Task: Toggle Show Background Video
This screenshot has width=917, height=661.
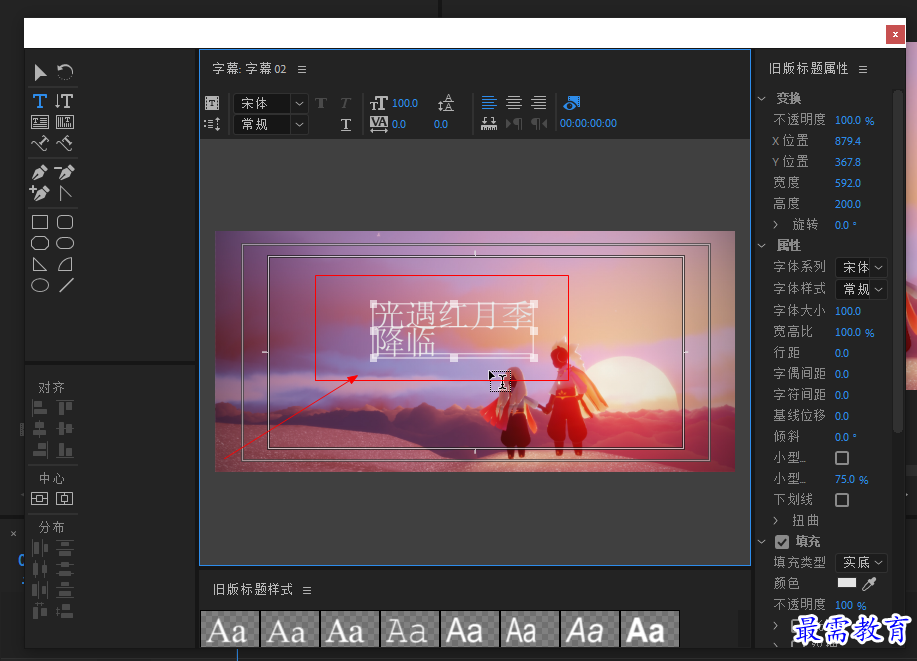Action: 571,103
